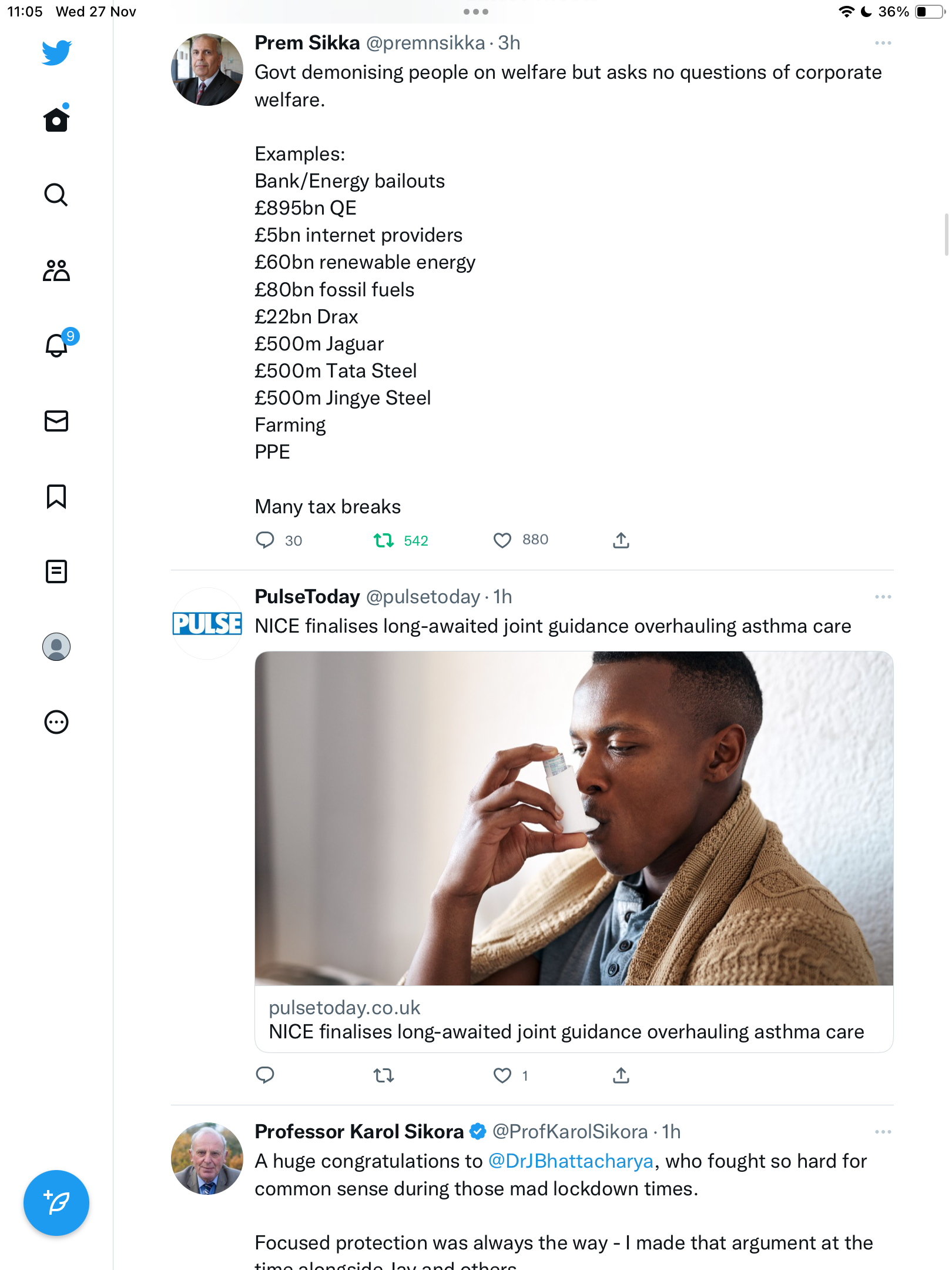Open the Communities people icon
Image resolution: width=952 pixels, height=1270 pixels.
[x=56, y=270]
